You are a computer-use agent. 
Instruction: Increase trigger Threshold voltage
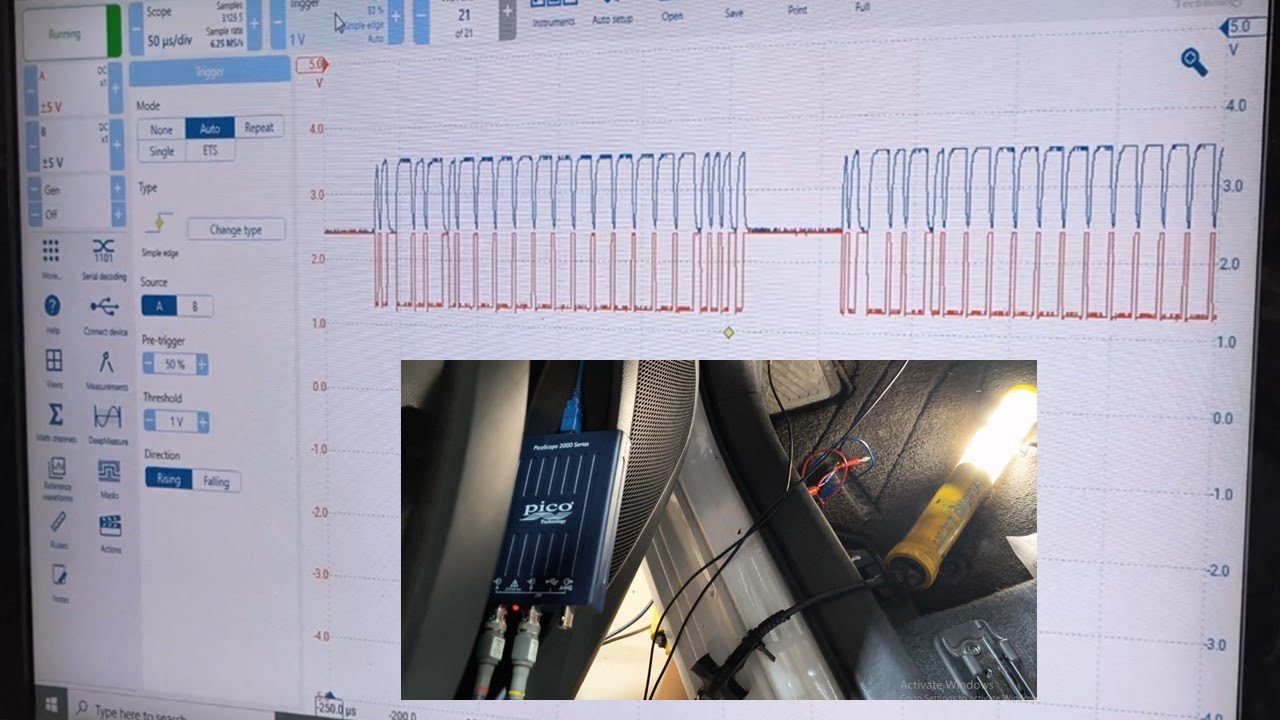202,422
